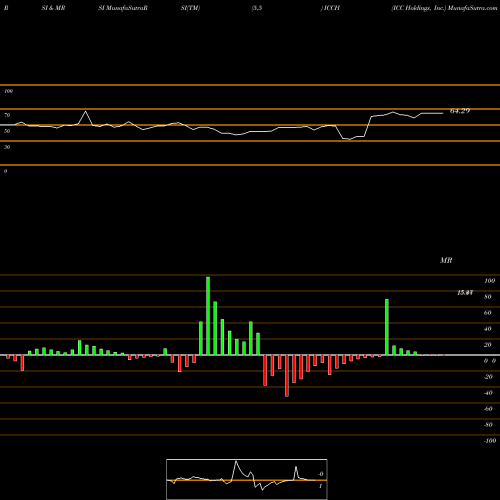
Task: Click the SI & MR header label
Action: [53, 8]
